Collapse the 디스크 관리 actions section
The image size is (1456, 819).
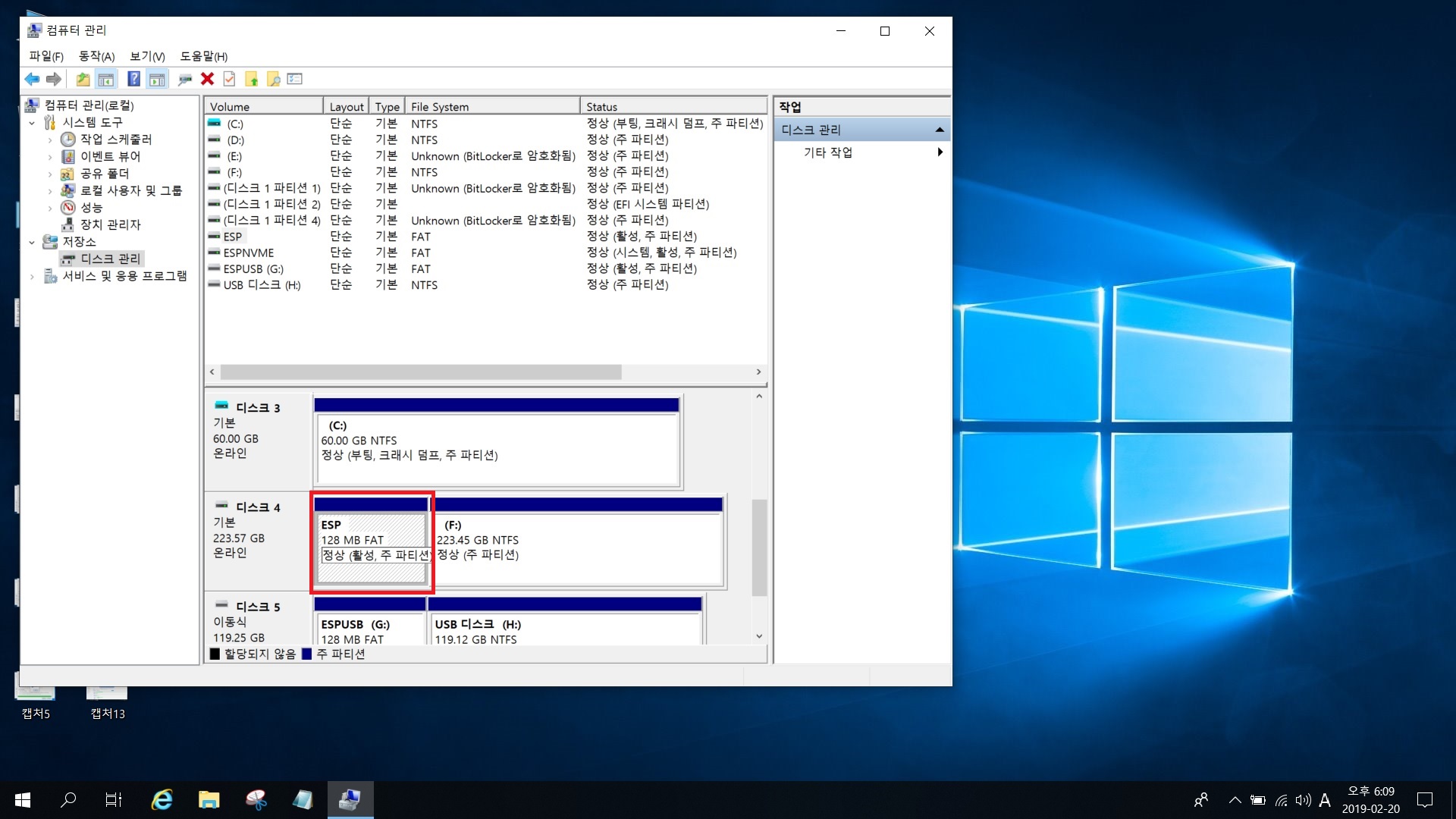click(x=940, y=130)
